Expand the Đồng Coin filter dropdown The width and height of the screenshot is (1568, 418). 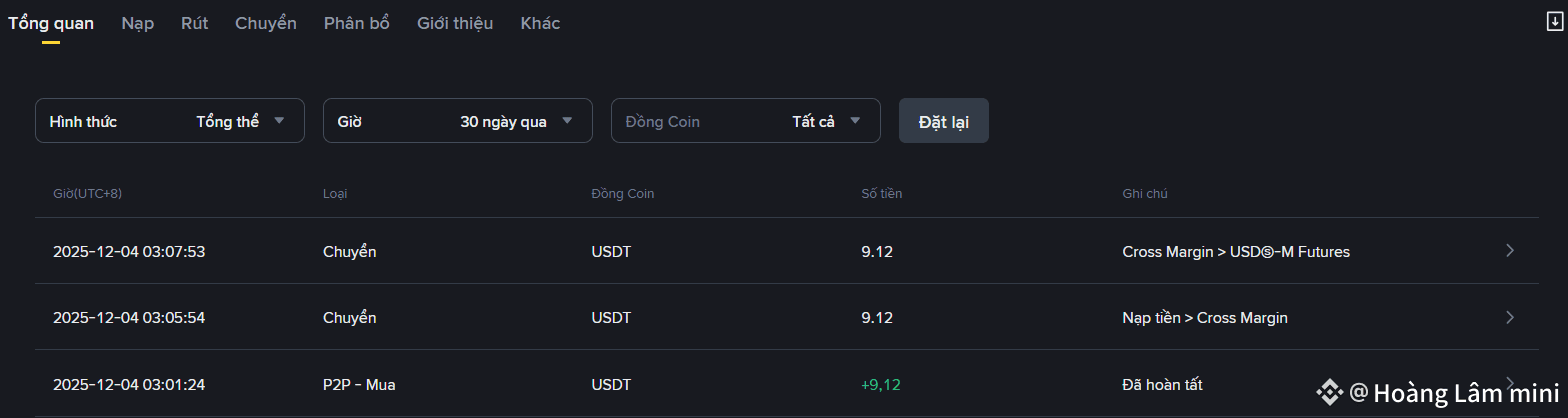coord(745,121)
